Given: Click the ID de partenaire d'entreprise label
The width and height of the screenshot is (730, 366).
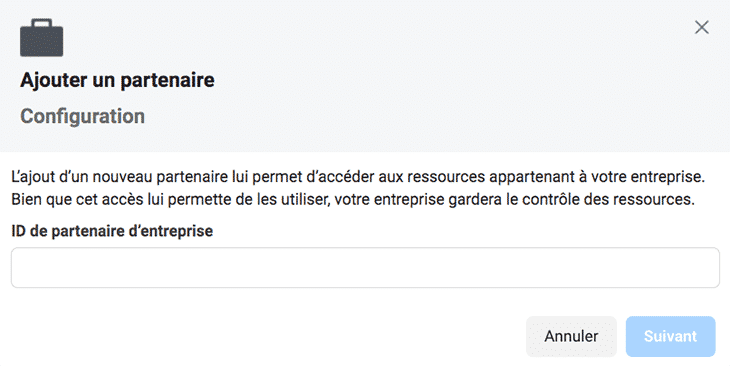Looking at the screenshot, I should (112, 231).
